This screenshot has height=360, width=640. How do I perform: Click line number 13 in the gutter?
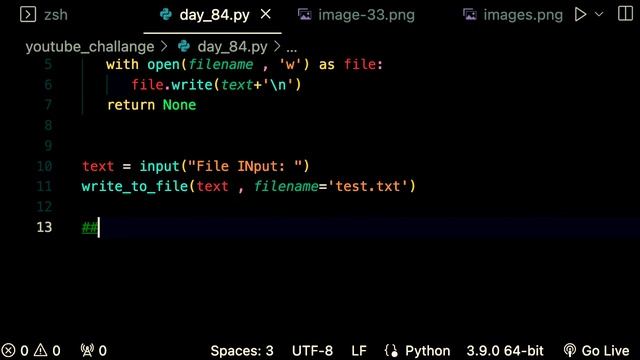(44, 227)
